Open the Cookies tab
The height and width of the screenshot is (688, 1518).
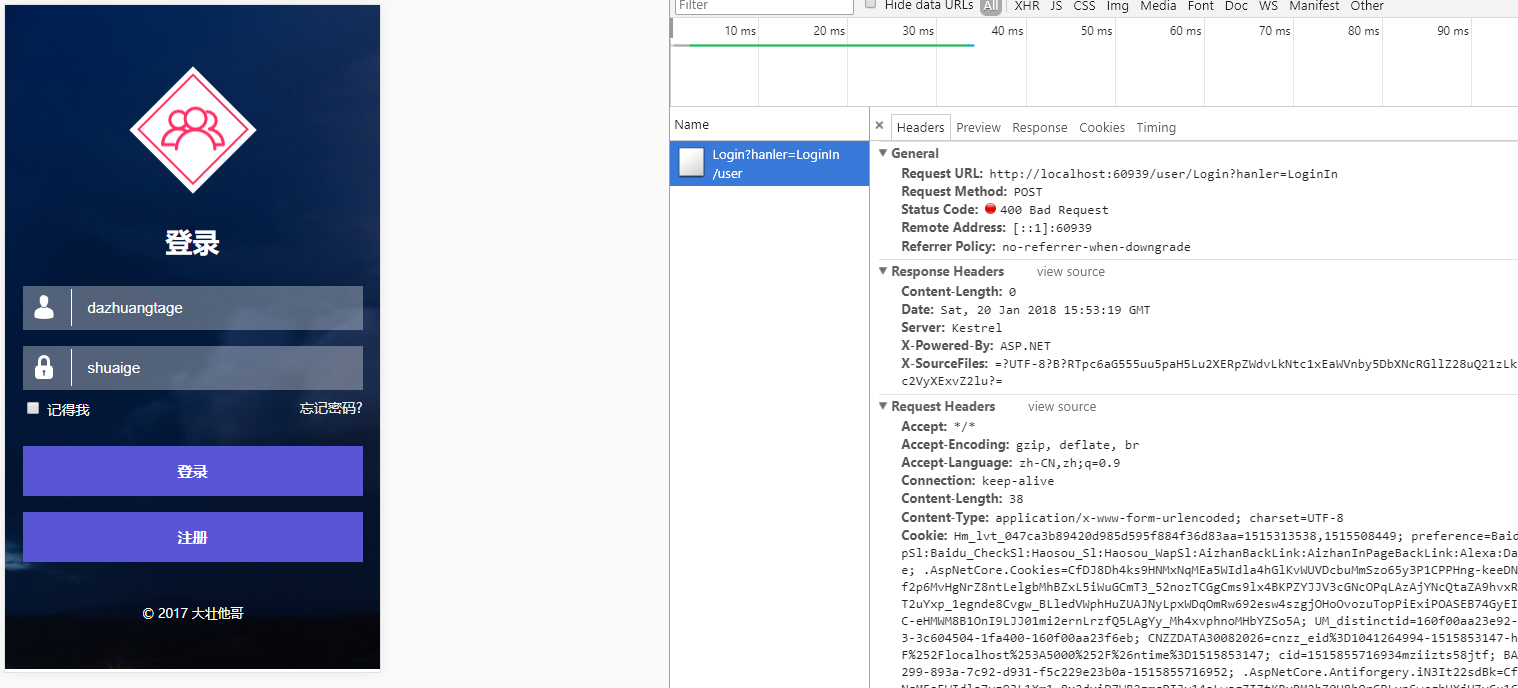[1102, 127]
